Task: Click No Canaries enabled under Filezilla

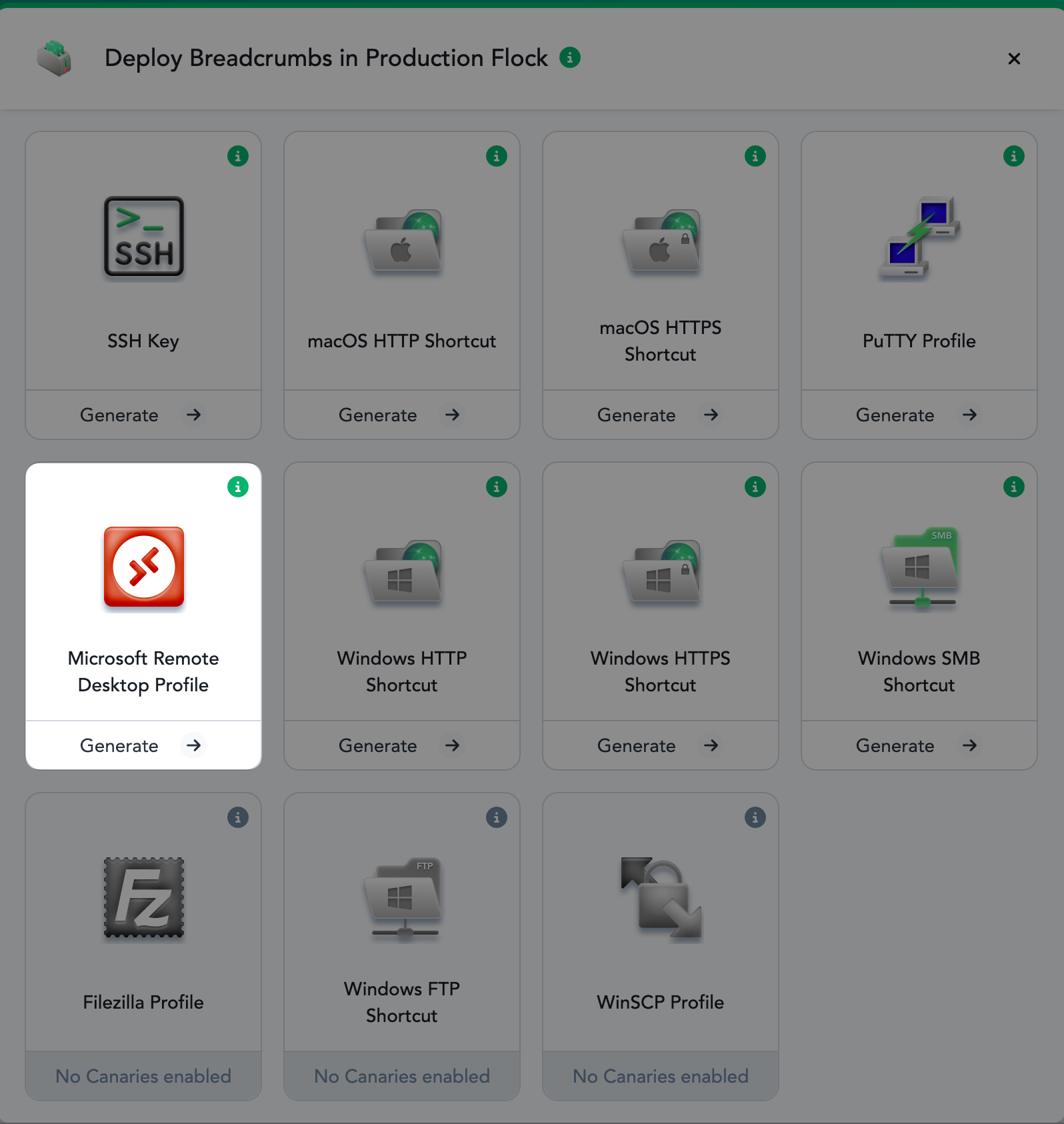Action: 143,1076
